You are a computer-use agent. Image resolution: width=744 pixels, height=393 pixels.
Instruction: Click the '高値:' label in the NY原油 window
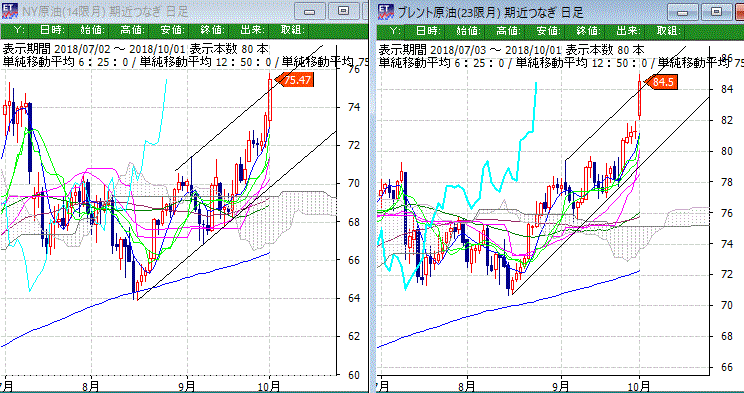point(132,31)
